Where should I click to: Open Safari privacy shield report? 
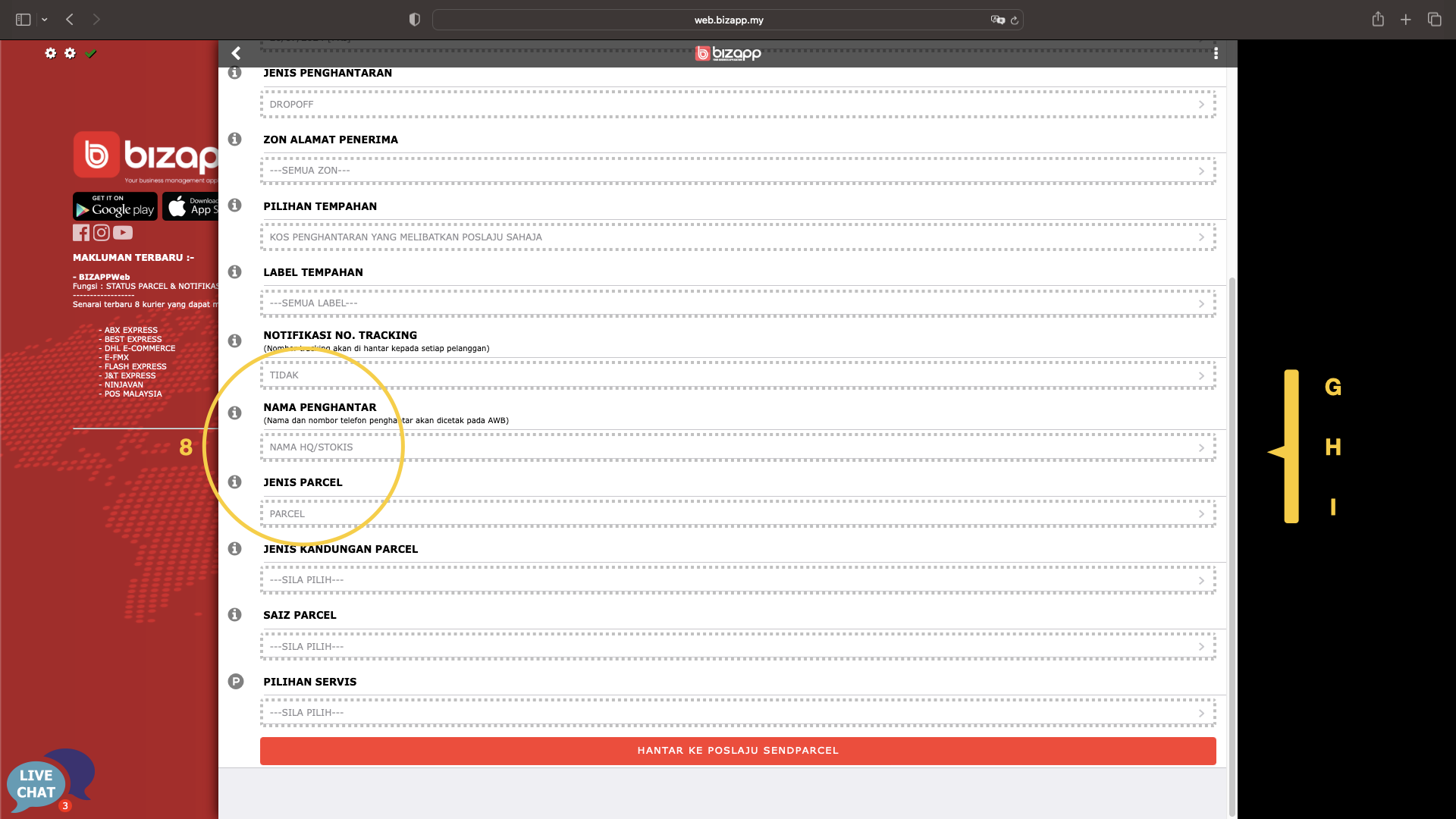(414, 20)
